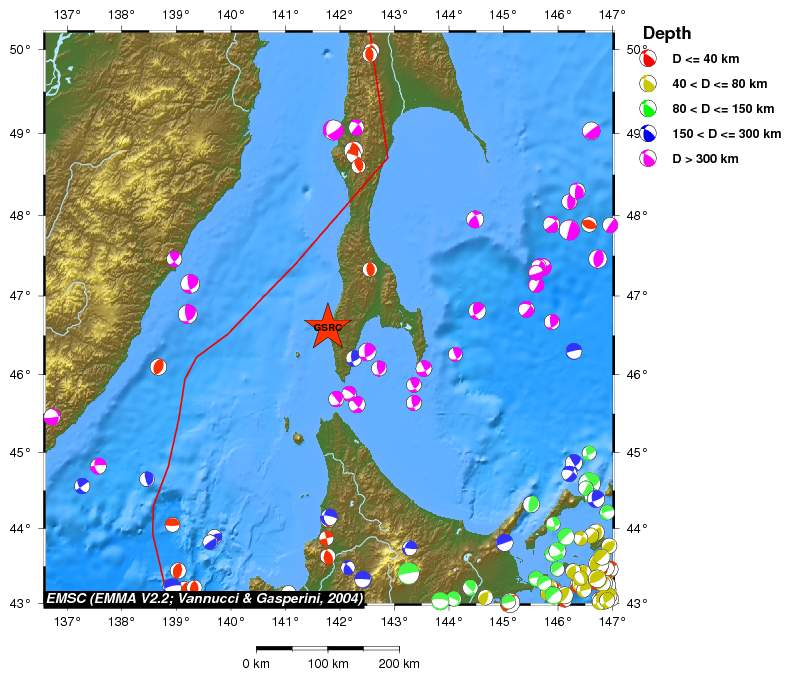Click the magenta beachball on the map's left edge
This screenshot has width=791, height=678.
52,417
